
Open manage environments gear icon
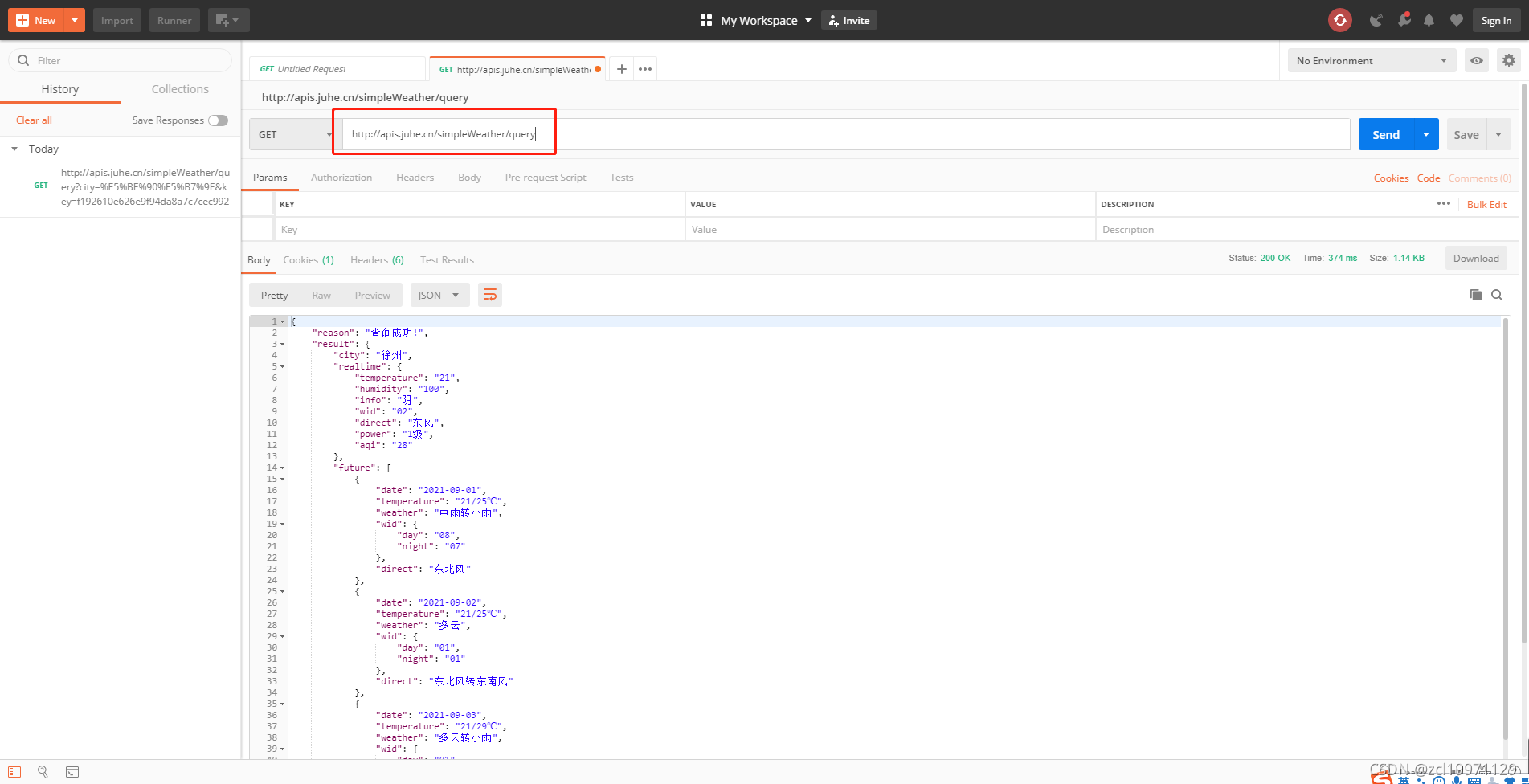point(1509,60)
